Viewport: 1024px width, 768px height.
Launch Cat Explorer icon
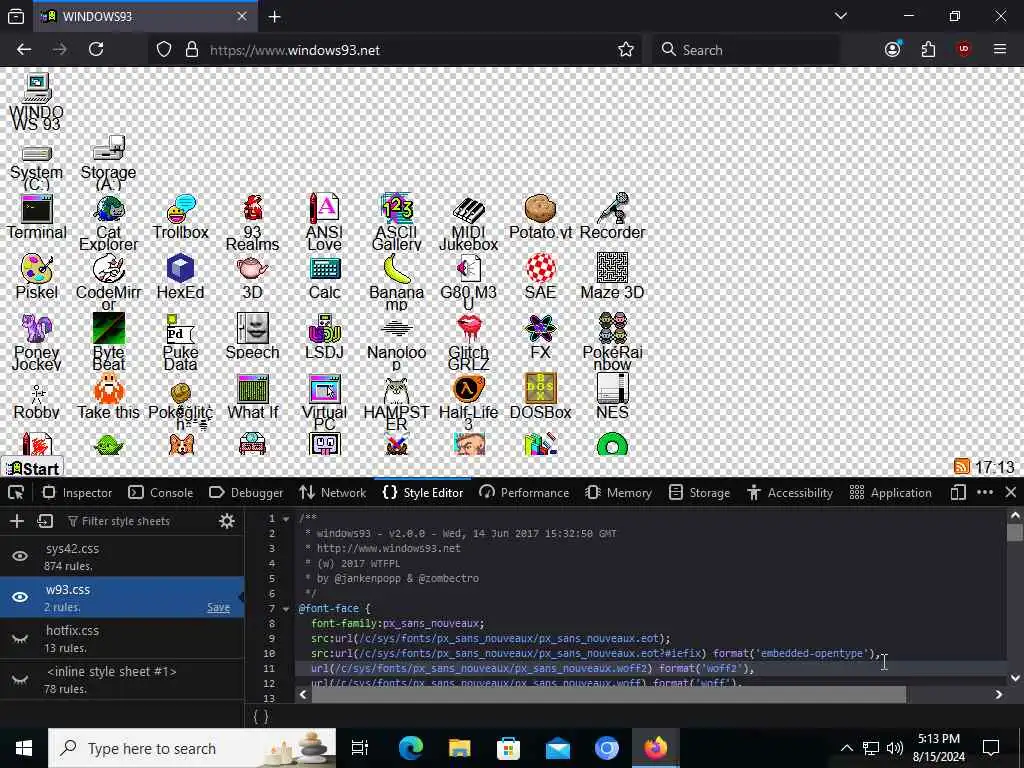tap(108, 223)
